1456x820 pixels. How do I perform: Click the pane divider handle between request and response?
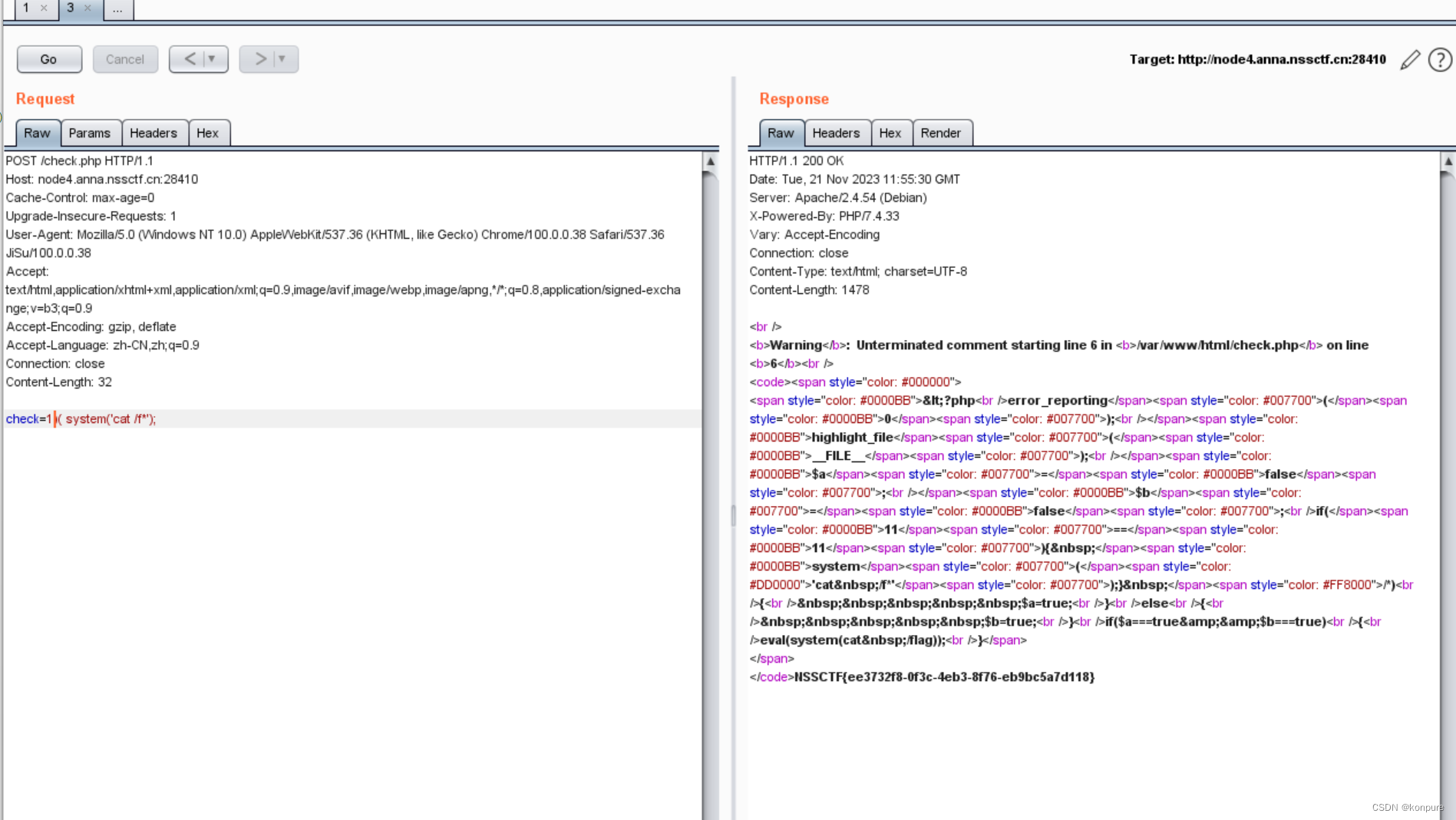click(733, 514)
